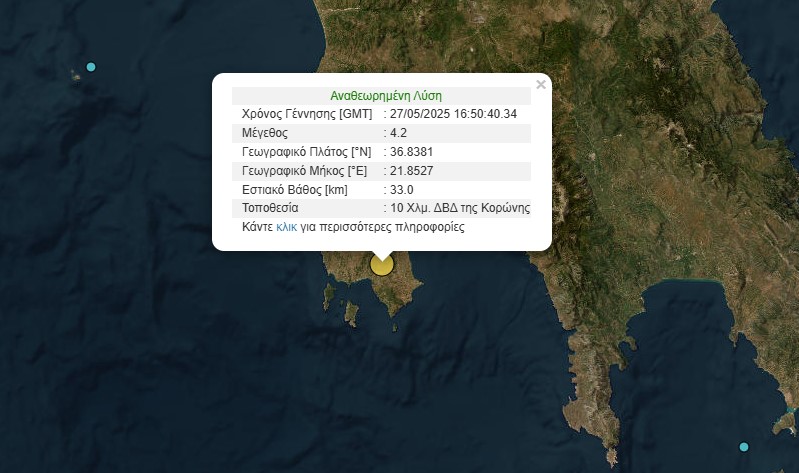Click the cyan marker near the top-left island
799x473 pixels.
pos(91,67)
